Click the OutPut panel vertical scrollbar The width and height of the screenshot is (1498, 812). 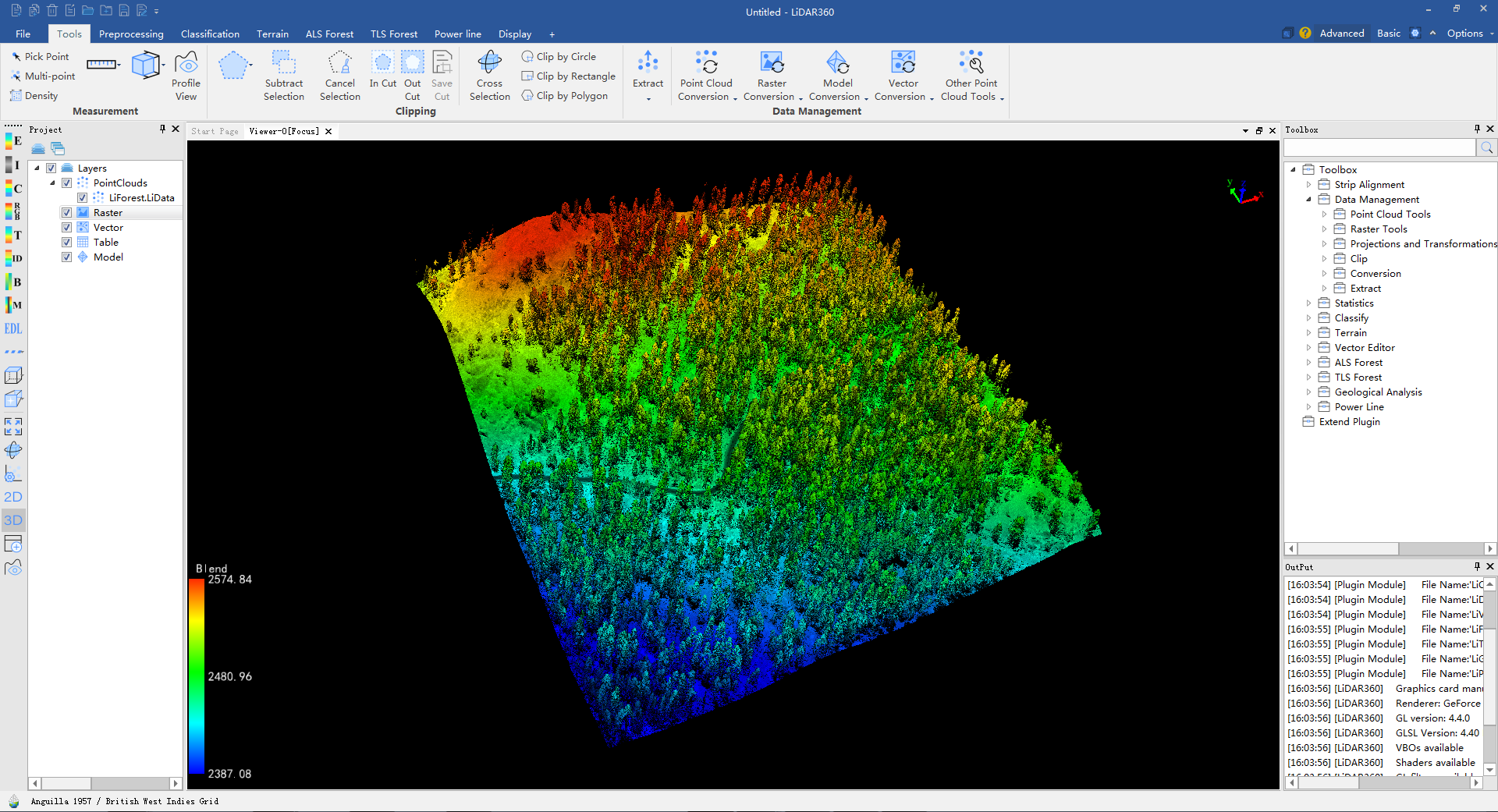tap(1489, 677)
